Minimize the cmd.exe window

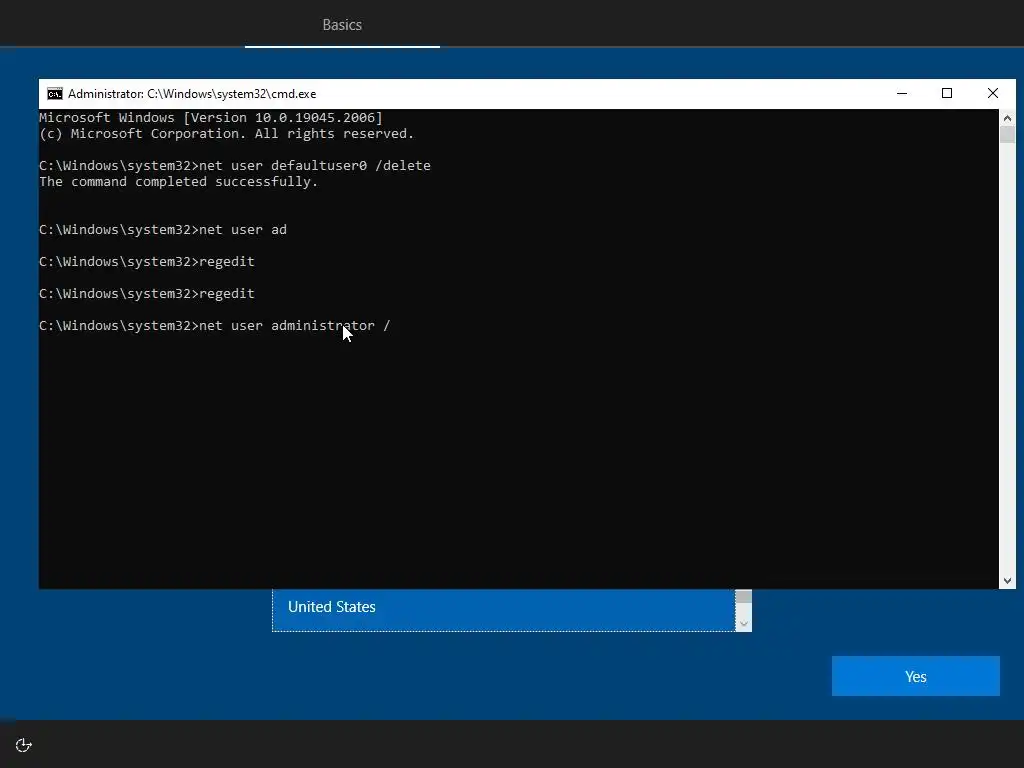(x=902, y=93)
